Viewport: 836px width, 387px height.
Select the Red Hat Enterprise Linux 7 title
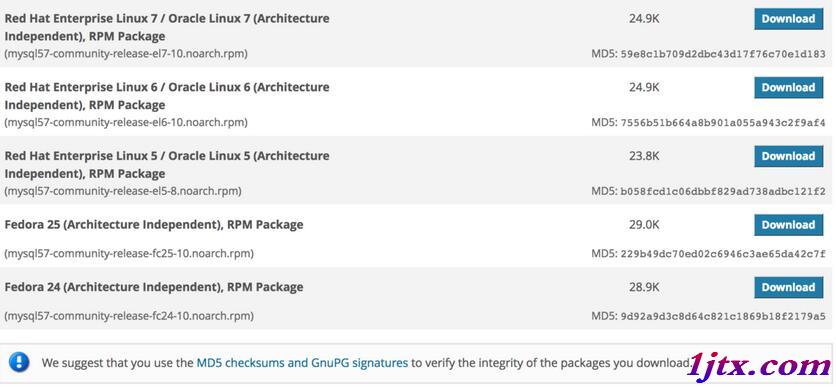click(x=167, y=27)
